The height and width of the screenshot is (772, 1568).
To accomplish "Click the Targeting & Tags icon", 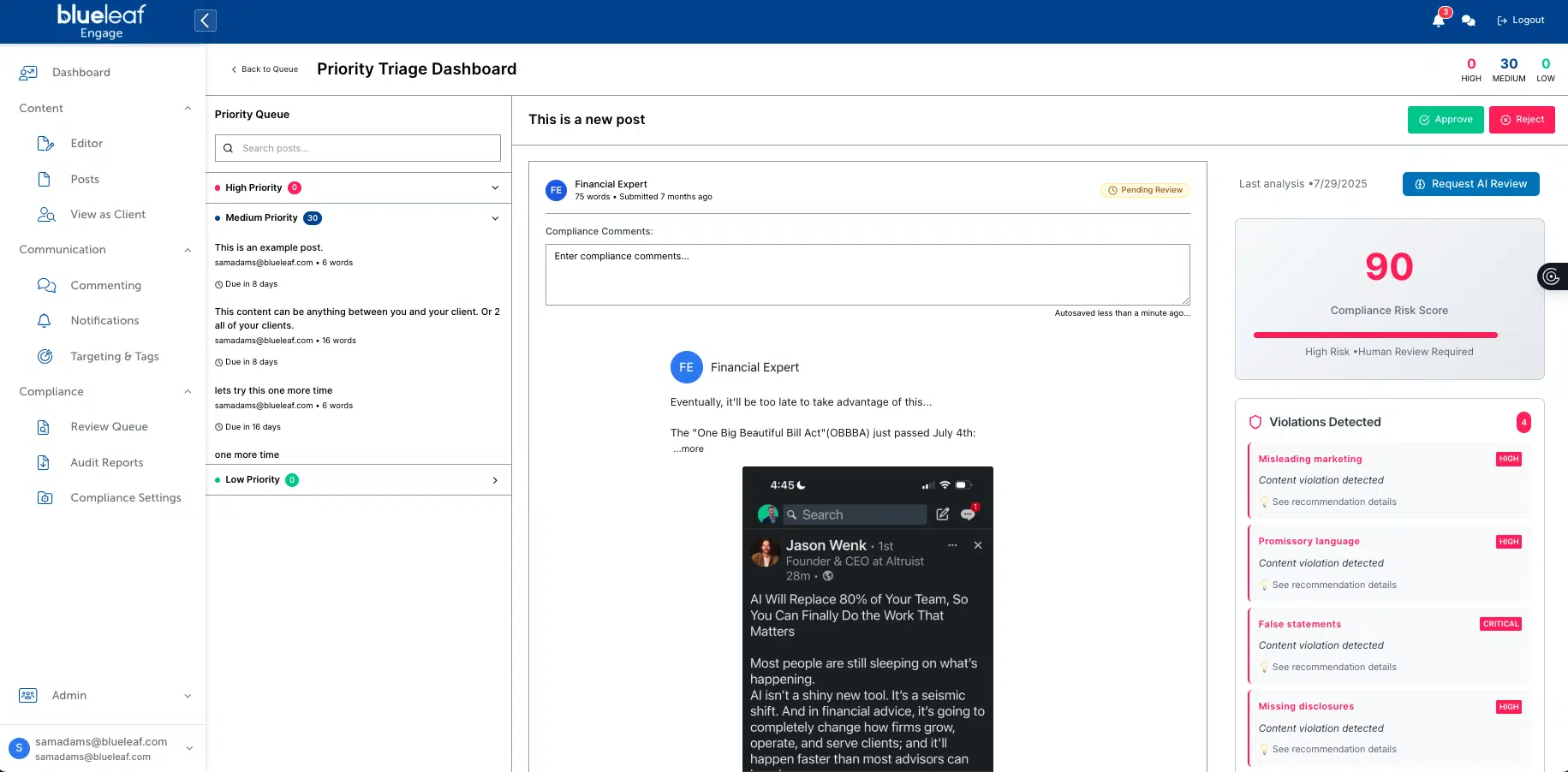I will coord(45,357).
